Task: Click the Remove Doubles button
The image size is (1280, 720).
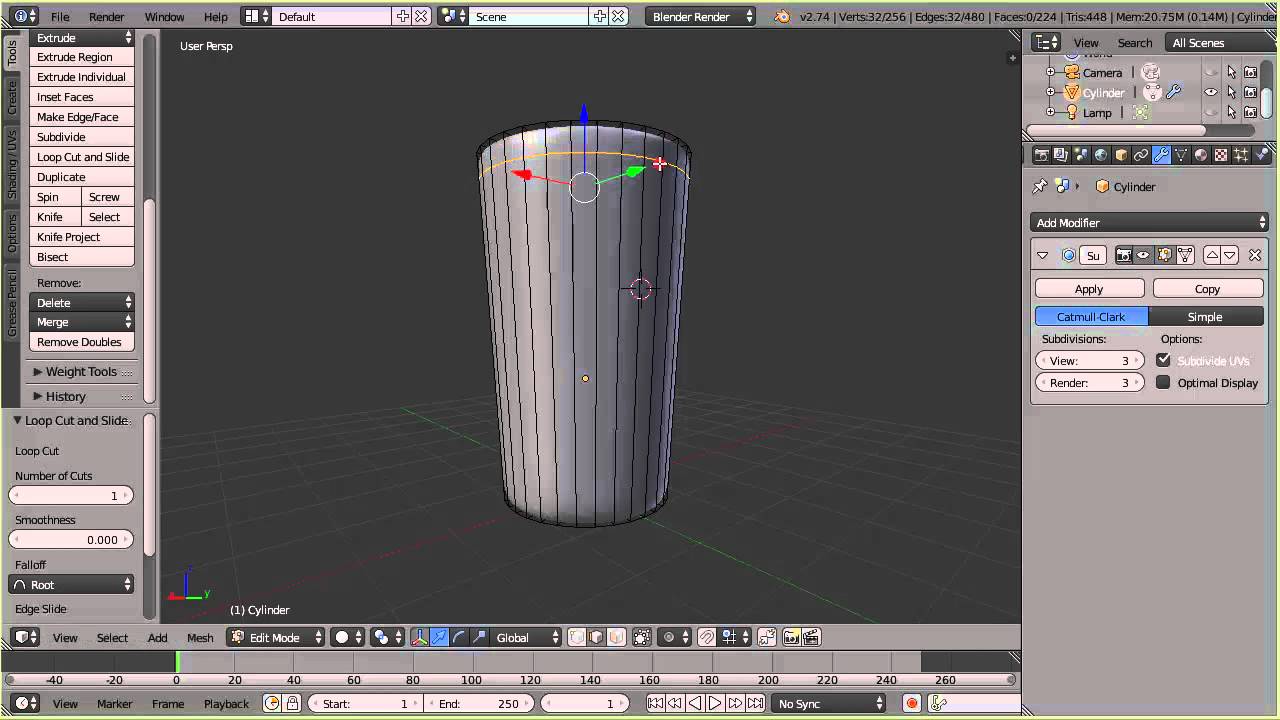Action: pyautogui.click(x=82, y=342)
